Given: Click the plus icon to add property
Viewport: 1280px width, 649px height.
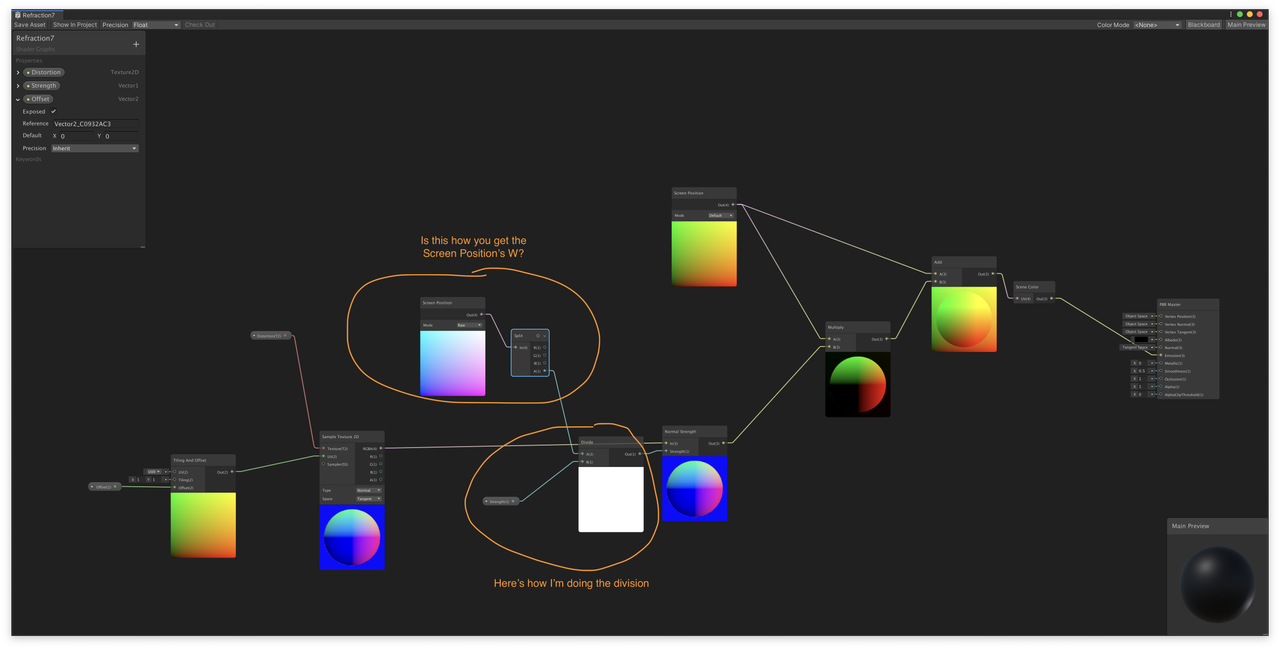Looking at the screenshot, I should tap(137, 44).
